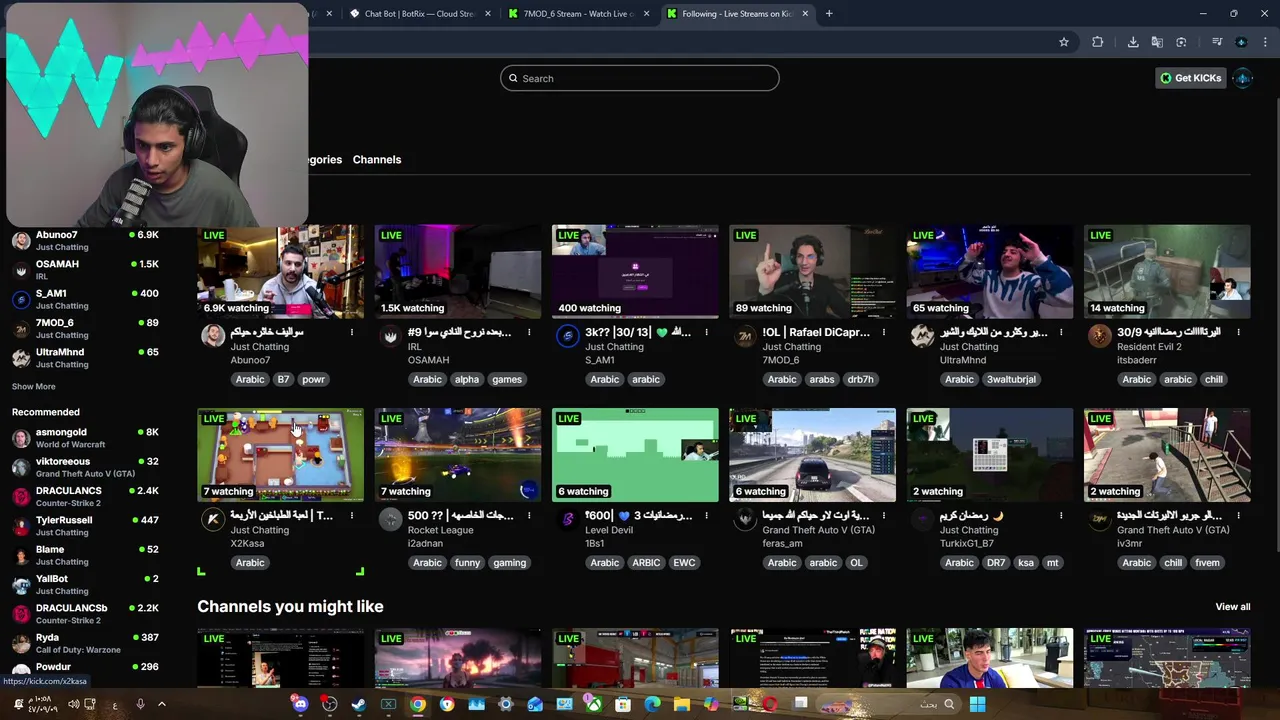Open File Explorer folder icon on taskbar
The height and width of the screenshot is (720, 1280).
[x=681, y=704]
